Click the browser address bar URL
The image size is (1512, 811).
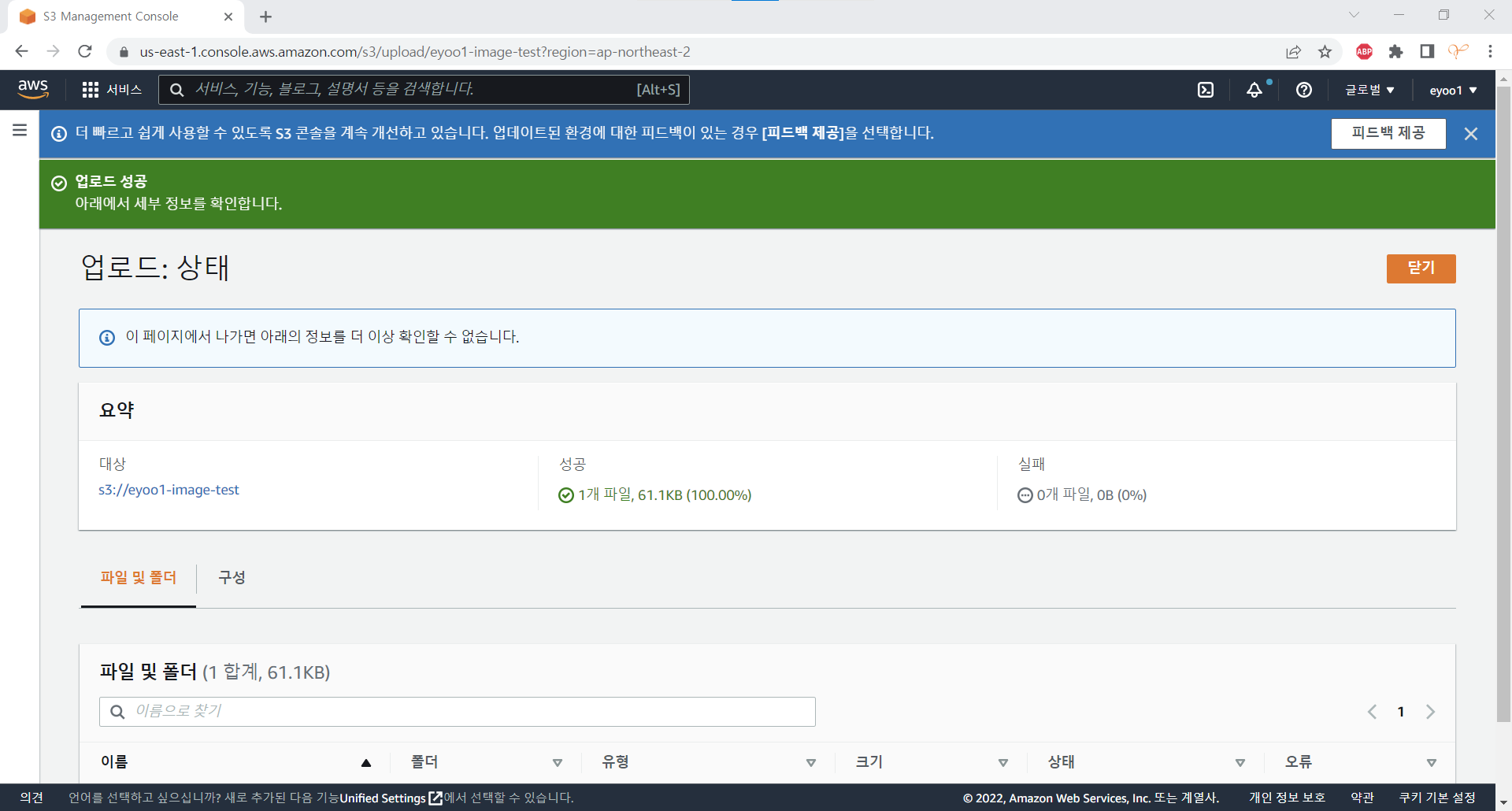pyautogui.click(x=415, y=52)
